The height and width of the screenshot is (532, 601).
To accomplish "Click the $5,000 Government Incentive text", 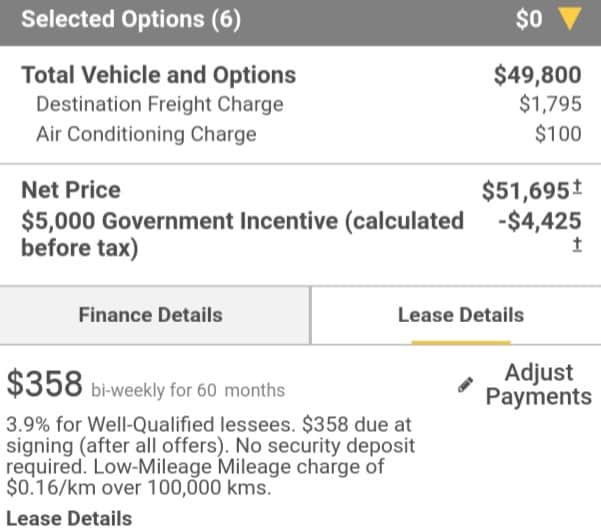I will click(x=243, y=234).
